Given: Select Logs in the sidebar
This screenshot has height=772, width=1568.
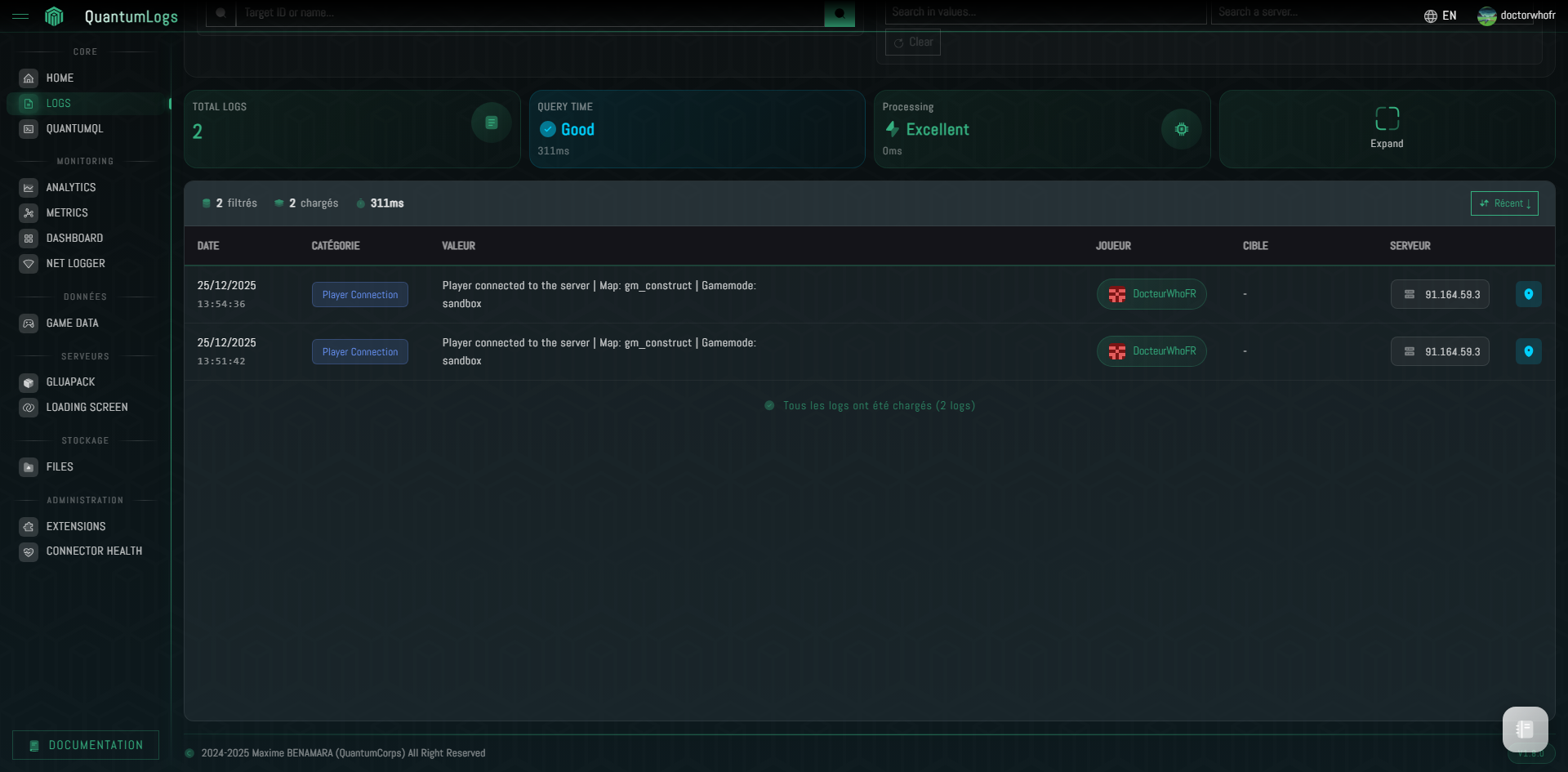Looking at the screenshot, I should 89,104.
